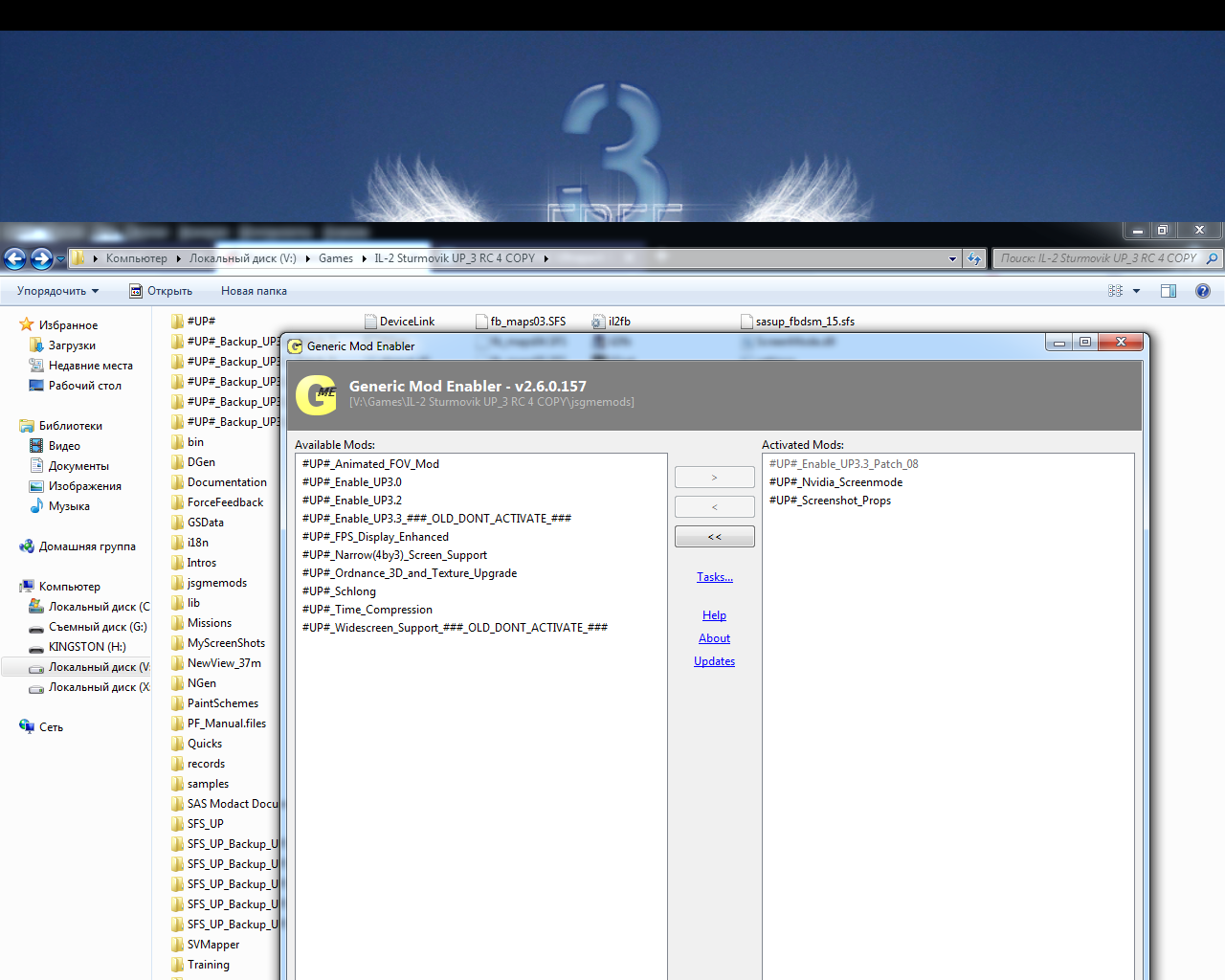Select the MyScreenShots folder
Screen dimensions: 1225x980
point(226,643)
